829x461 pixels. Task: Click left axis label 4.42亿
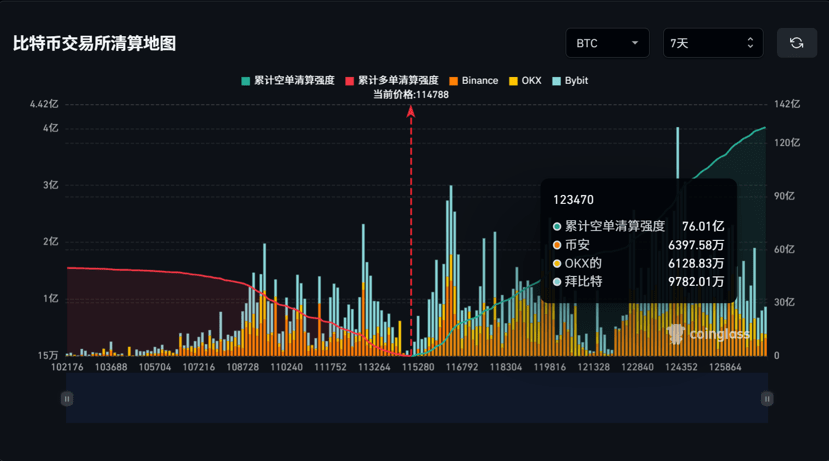click(44, 104)
